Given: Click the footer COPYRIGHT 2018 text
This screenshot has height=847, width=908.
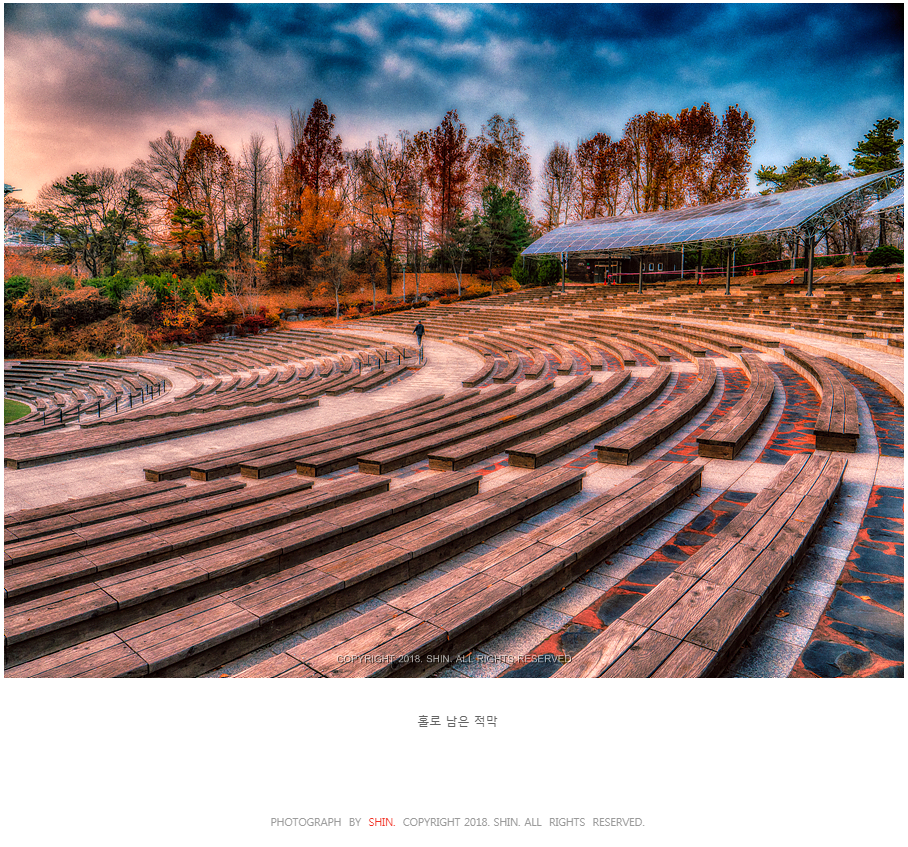Looking at the screenshot, I should [x=445, y=822].
